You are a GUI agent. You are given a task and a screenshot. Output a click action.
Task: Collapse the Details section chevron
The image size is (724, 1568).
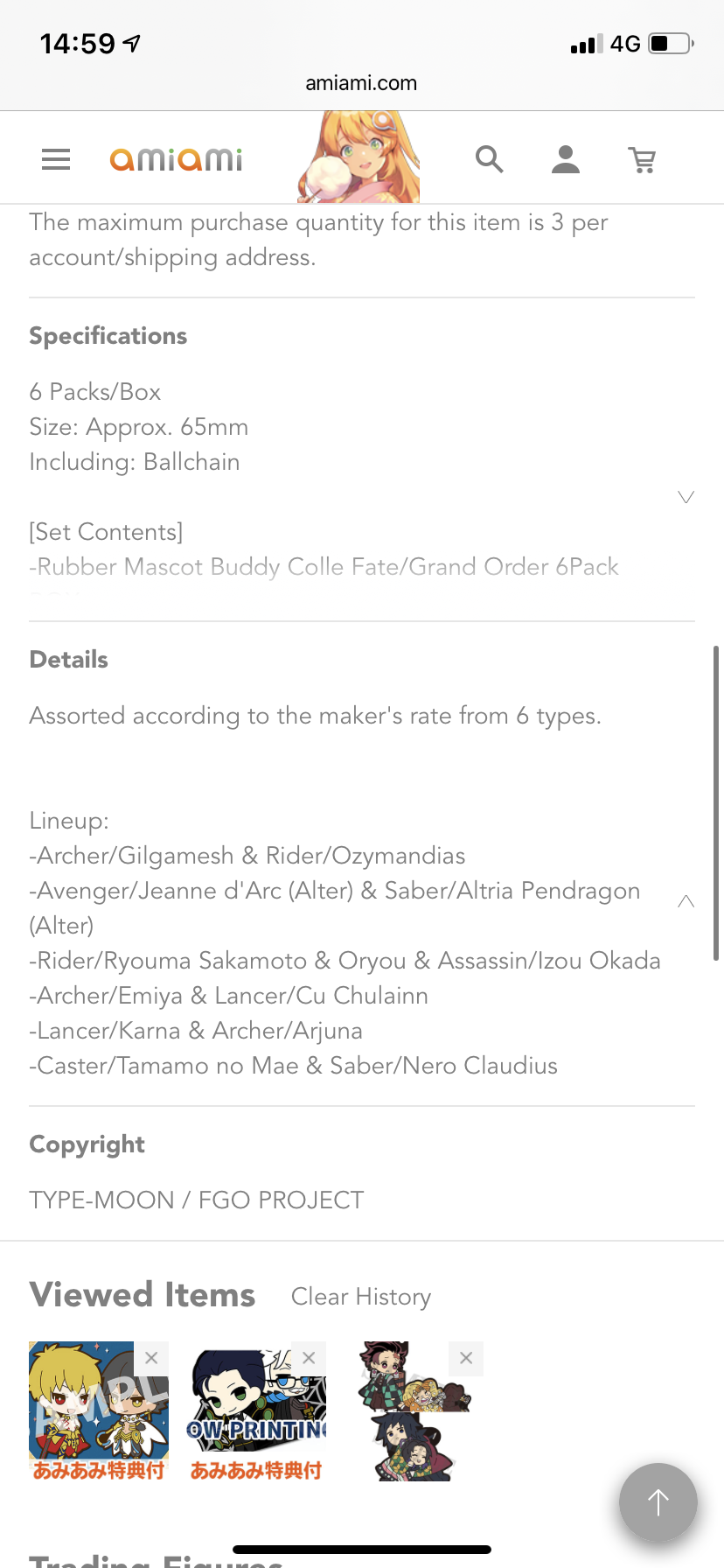click(686, 901)
